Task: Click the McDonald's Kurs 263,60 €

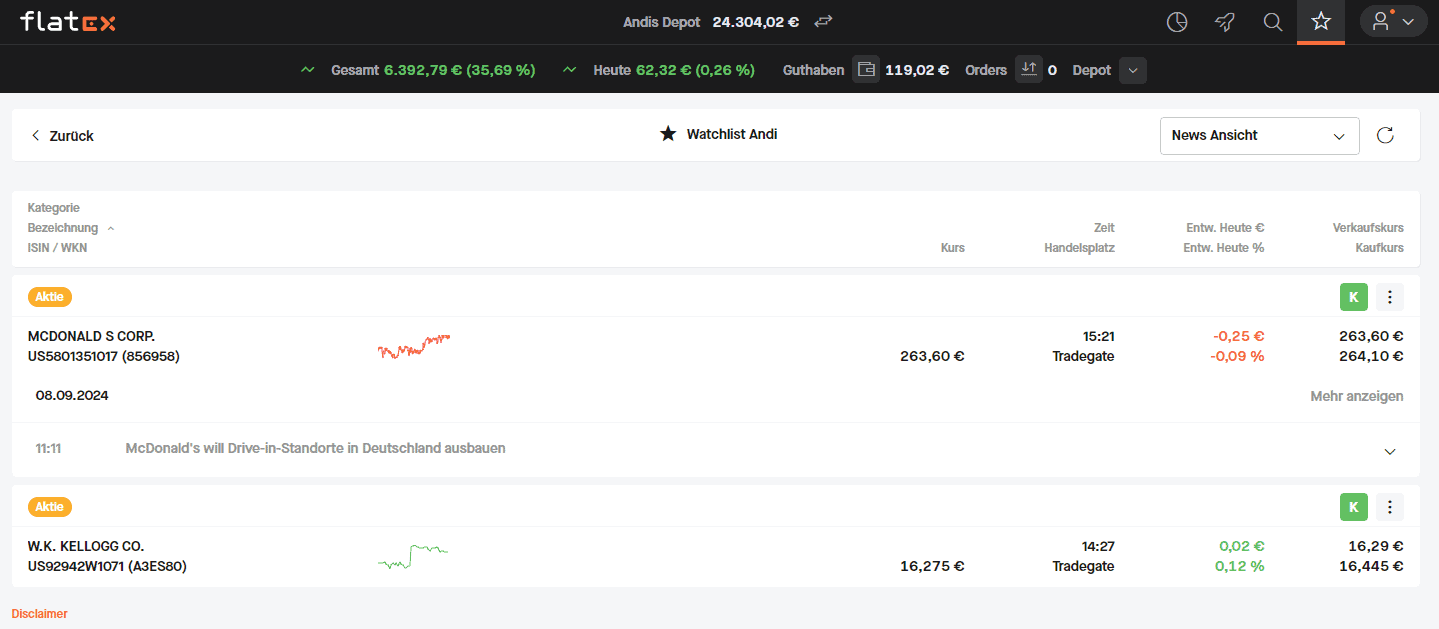Action: click(x=932, y=356)
